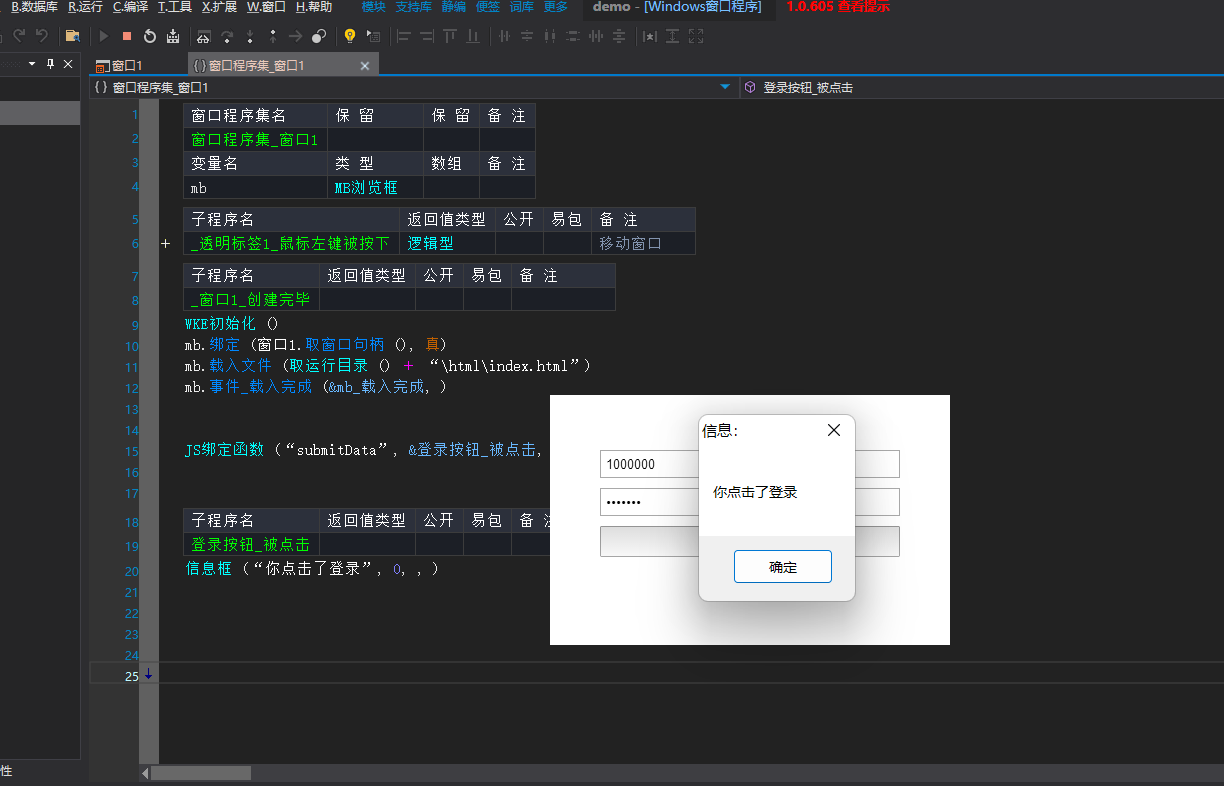1224x786 pixels.
Task: Open the 窗口程序集_窗口1 breadcrumb dropdown arrow
Action: [726, 87]
